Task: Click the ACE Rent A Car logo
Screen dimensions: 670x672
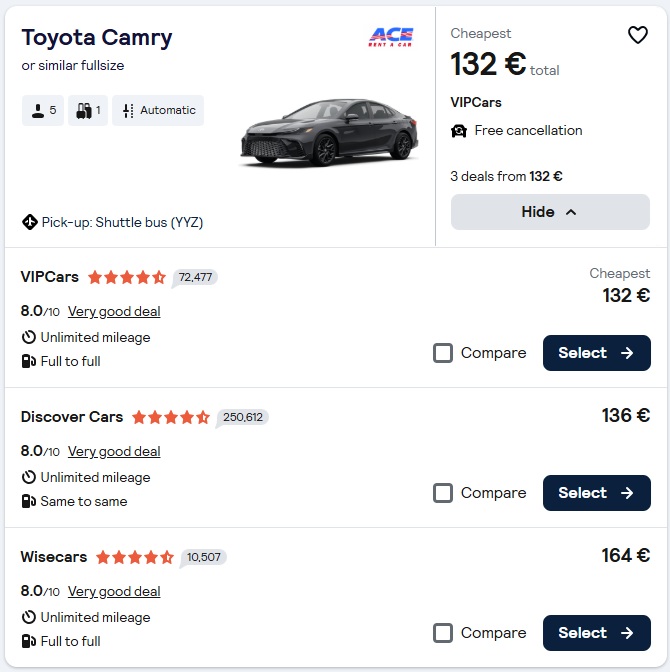Action: coord(391,37)
